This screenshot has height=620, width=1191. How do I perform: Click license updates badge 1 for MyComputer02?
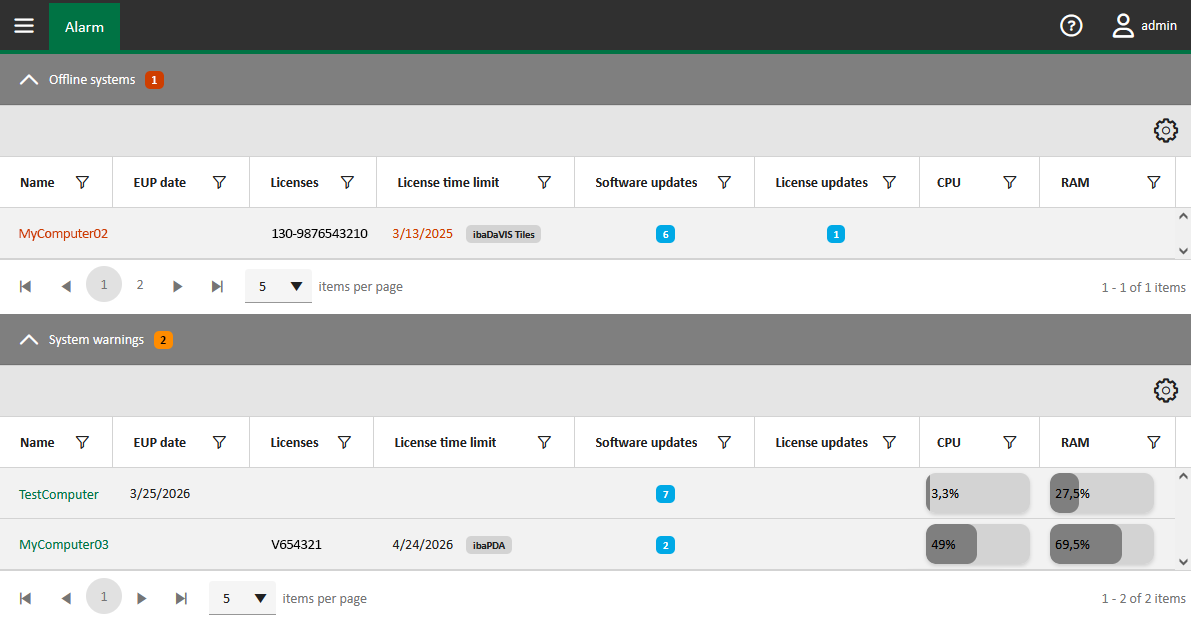[x=836, y=234]
